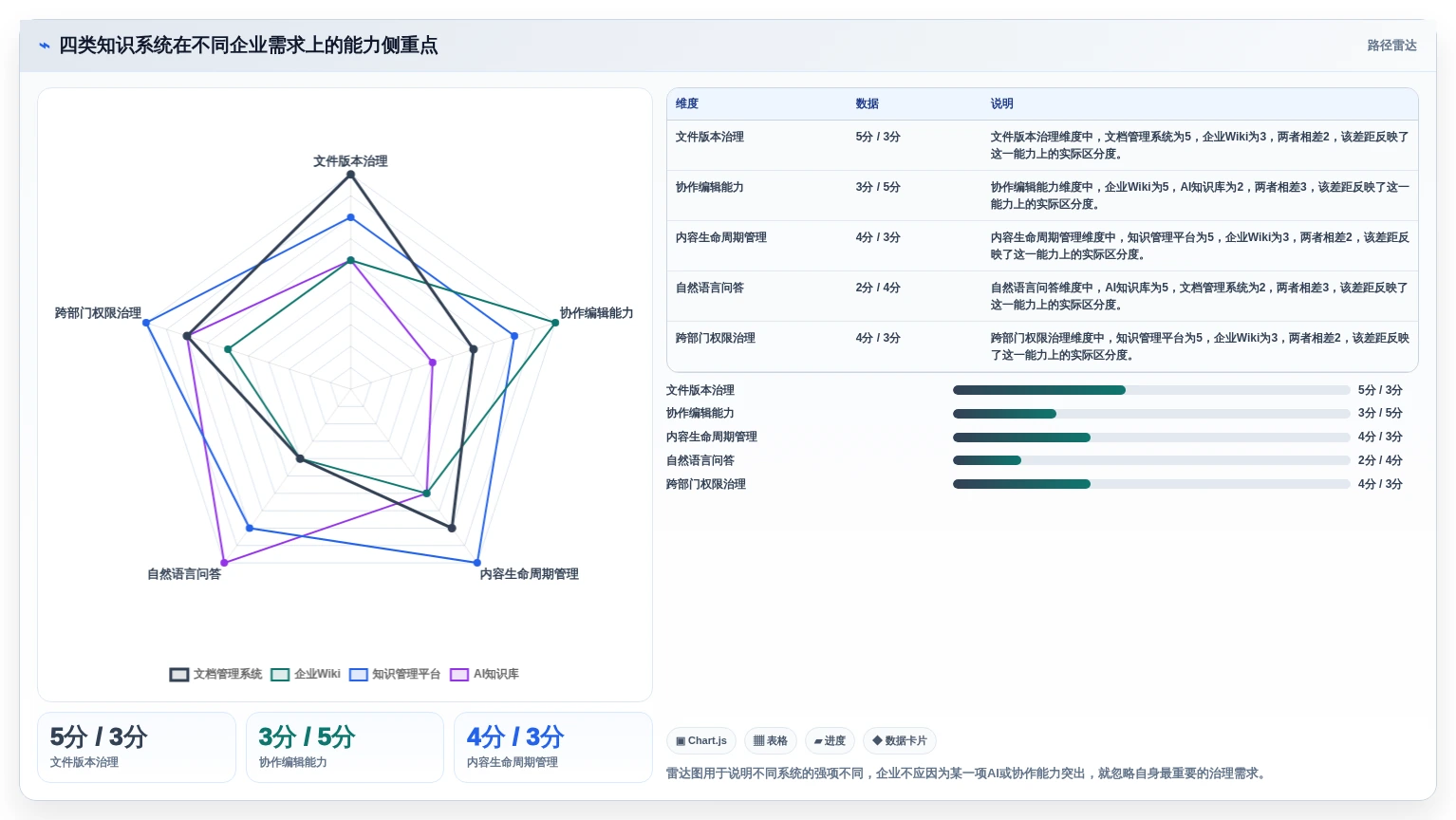1456x820 pixels.
Task: Toggle 企业Wiki legend swatch
Action: pyautogui.click(x=280, y=675)
